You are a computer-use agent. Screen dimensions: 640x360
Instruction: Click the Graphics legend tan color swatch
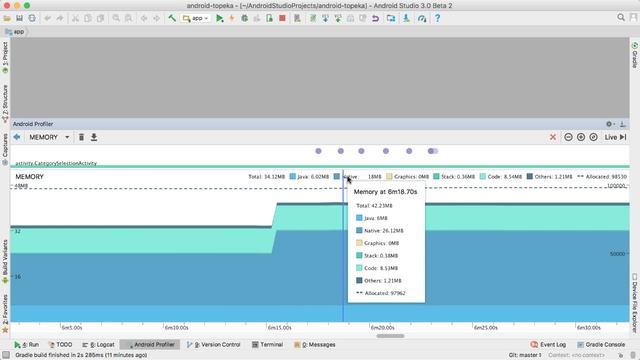389,176
